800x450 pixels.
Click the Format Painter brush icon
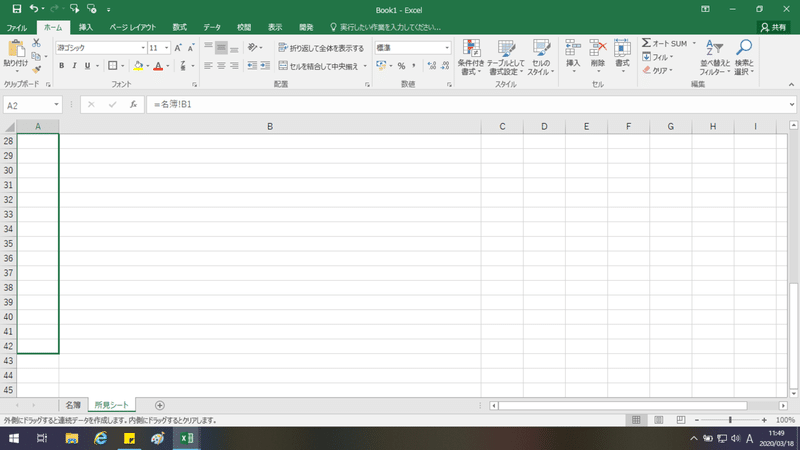(36, 69)
